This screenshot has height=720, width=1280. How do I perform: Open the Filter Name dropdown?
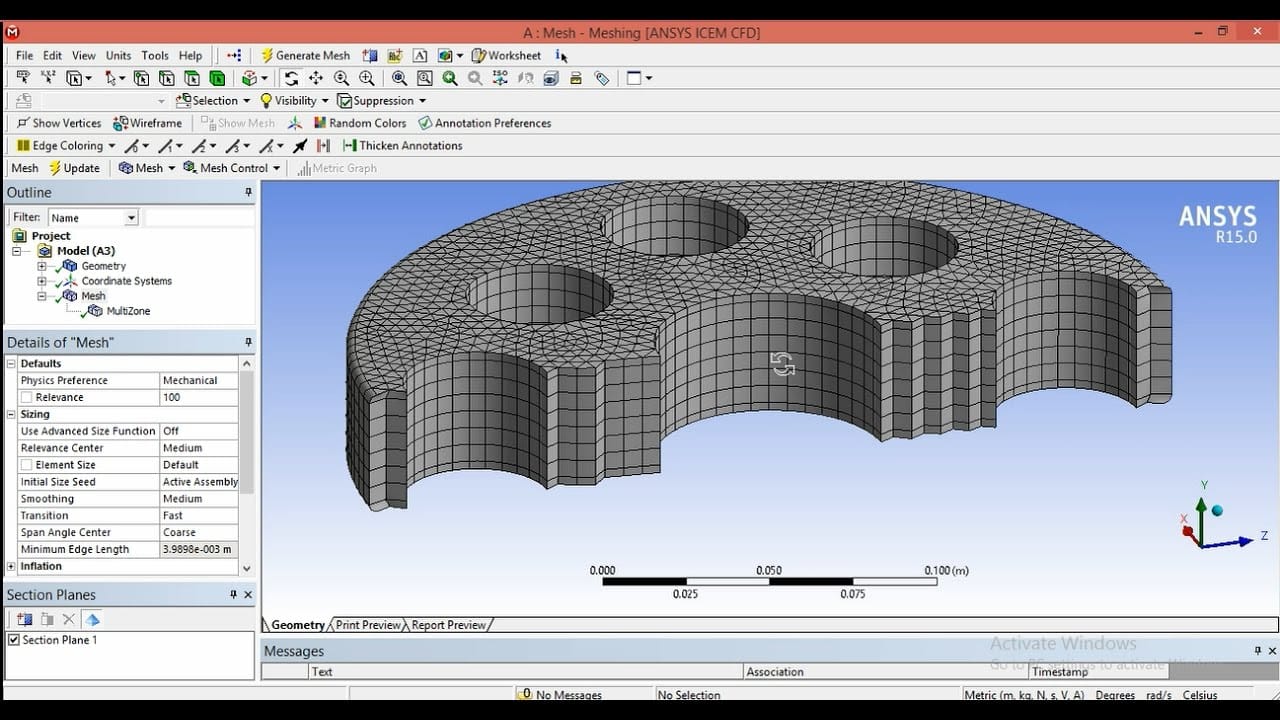tap(131, 218)
